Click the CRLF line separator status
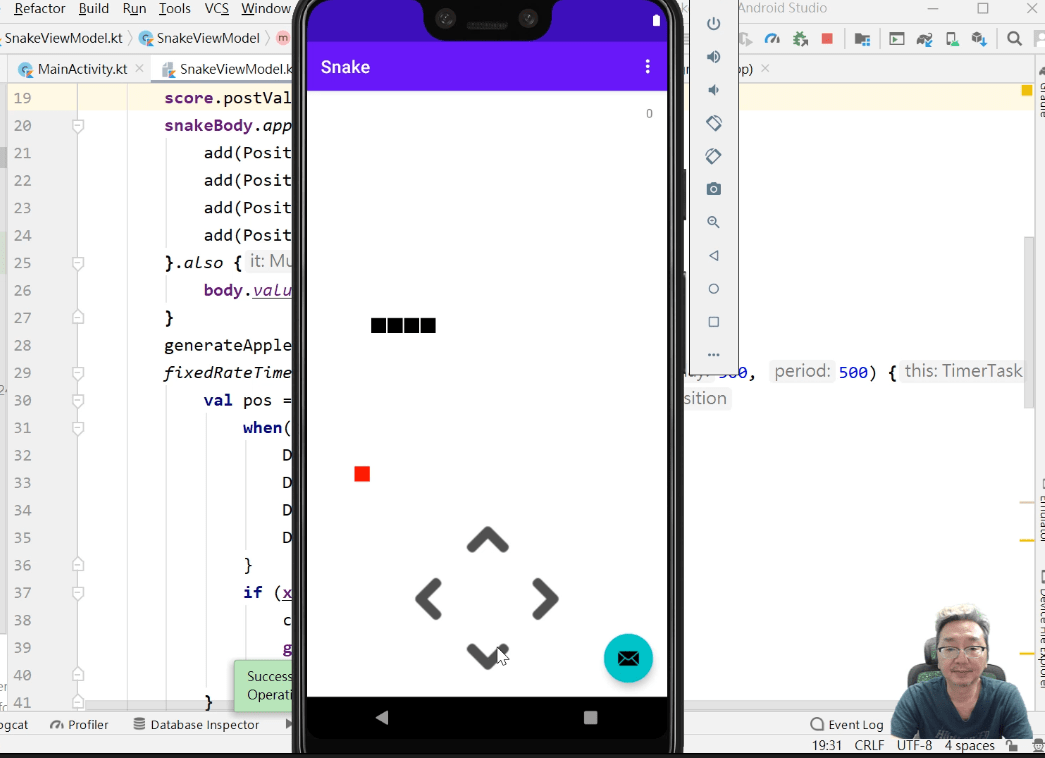This screenshot has height=758, width=1045. [869, 745]
